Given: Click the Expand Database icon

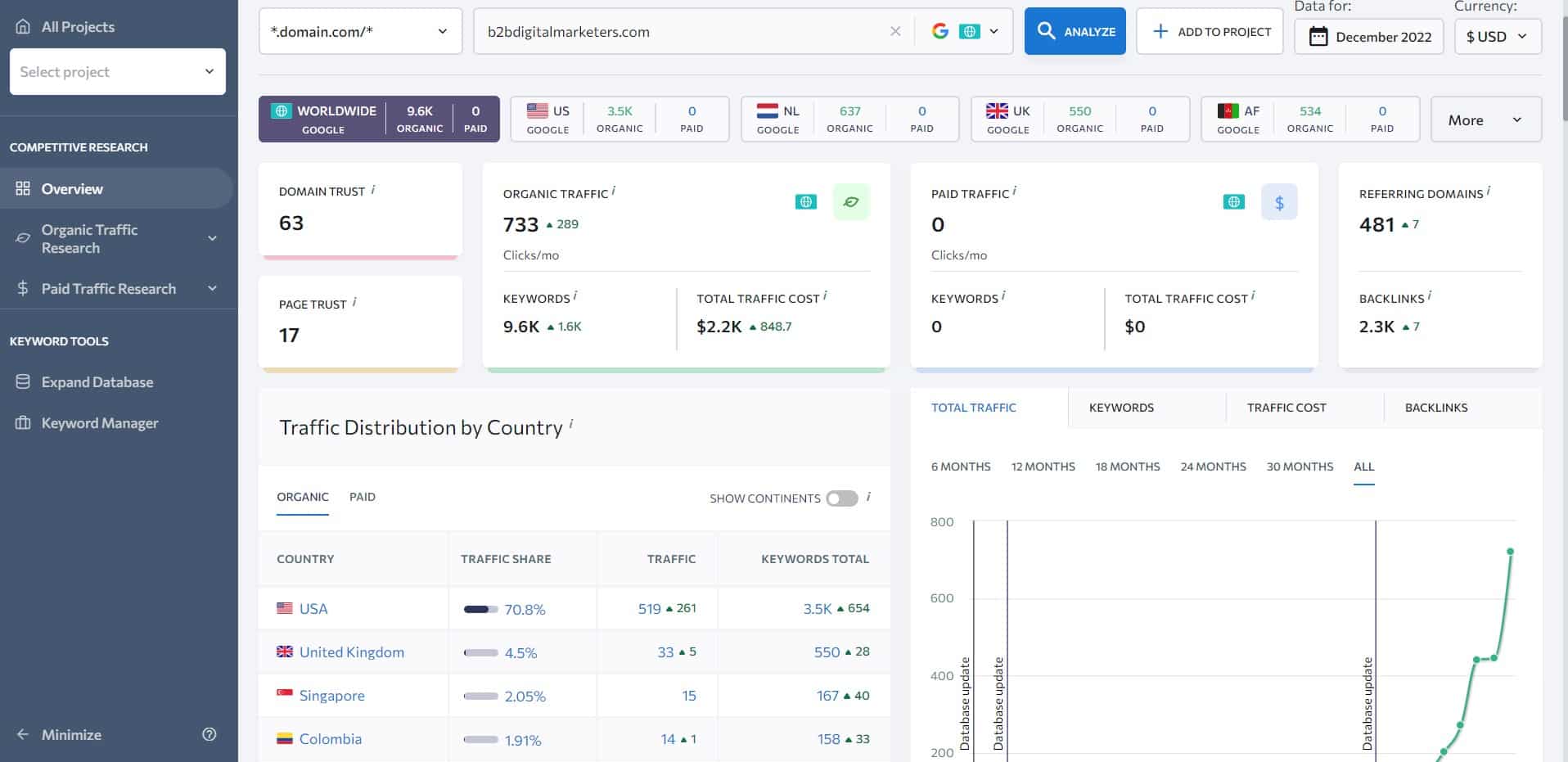Looking at the screenshot, I should pyautogui.click(x=23, y=381).
